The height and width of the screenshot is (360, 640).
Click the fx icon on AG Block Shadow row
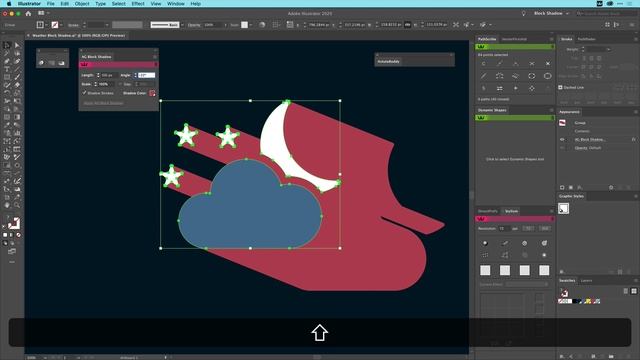[x=633, y=140]
